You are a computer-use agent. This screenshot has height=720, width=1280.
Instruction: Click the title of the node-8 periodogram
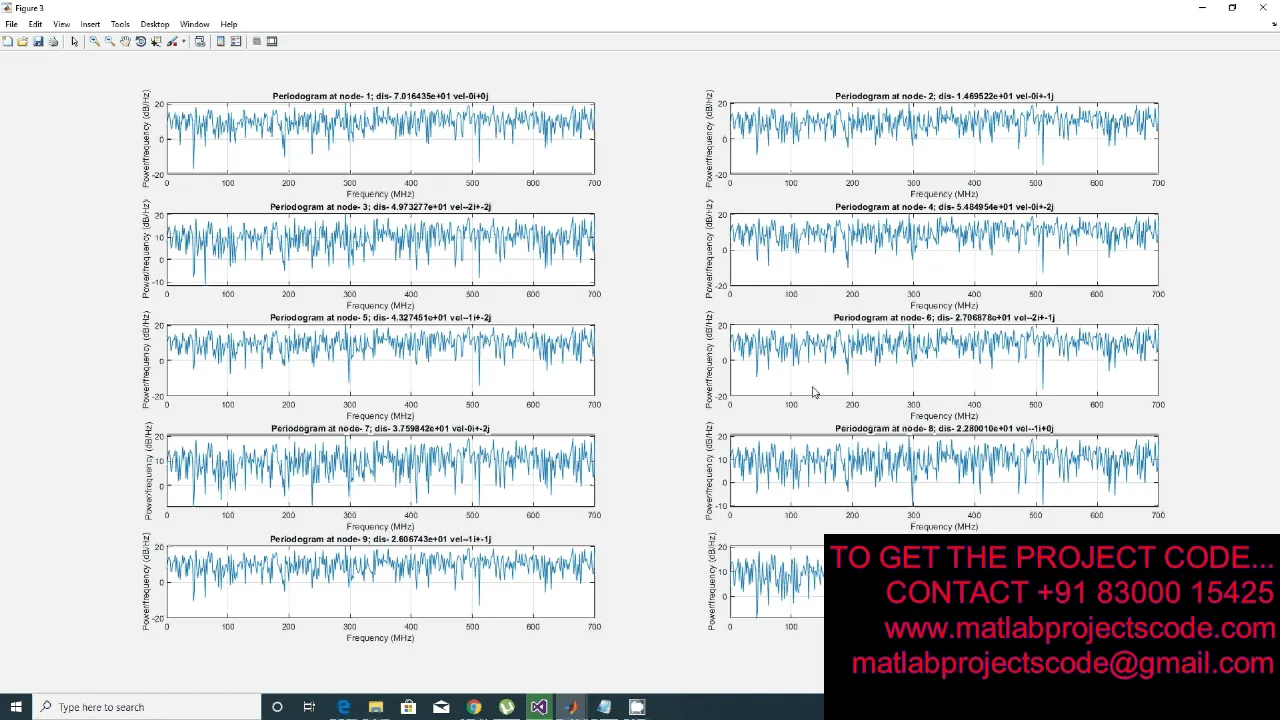(944, 429)
